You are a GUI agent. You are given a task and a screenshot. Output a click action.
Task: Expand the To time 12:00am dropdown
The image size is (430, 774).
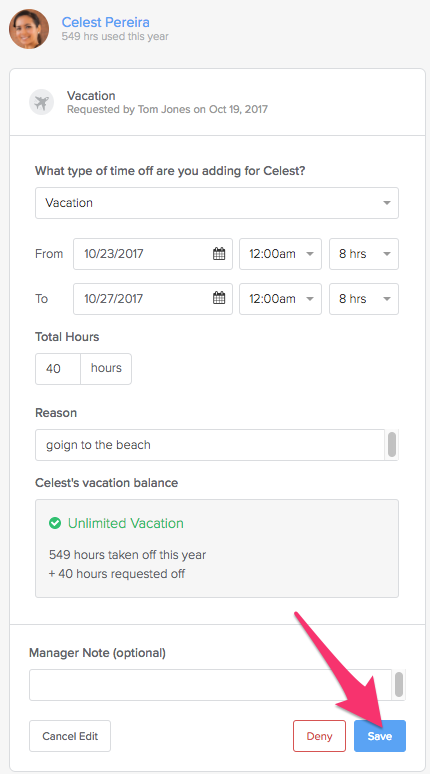pyautogui.click(x=280, y=299)
